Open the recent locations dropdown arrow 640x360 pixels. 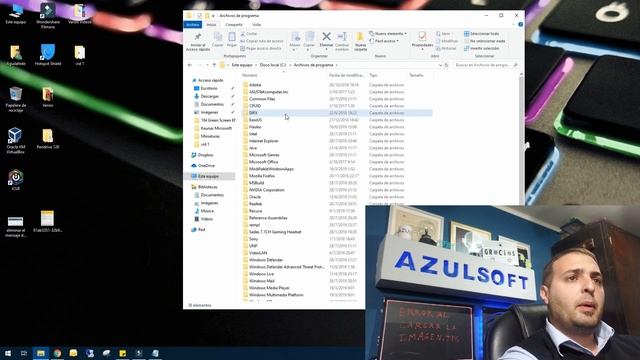207,65
